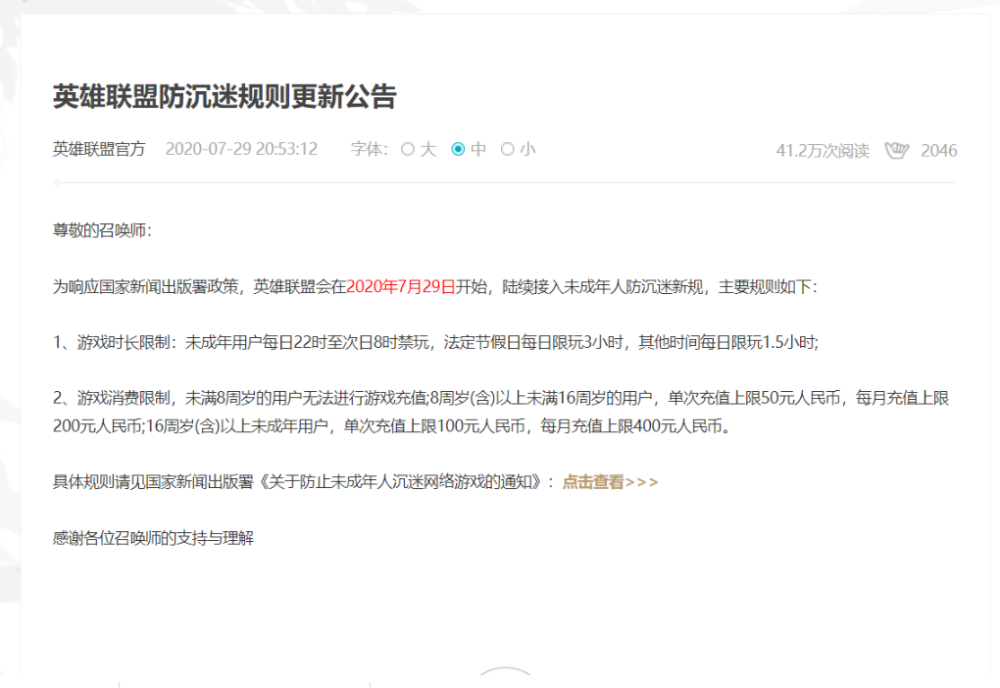Click the timestamp 2020-07-29 20:53:12
The height and width of the screenshot is (688, 1000).
pos(242,149)
